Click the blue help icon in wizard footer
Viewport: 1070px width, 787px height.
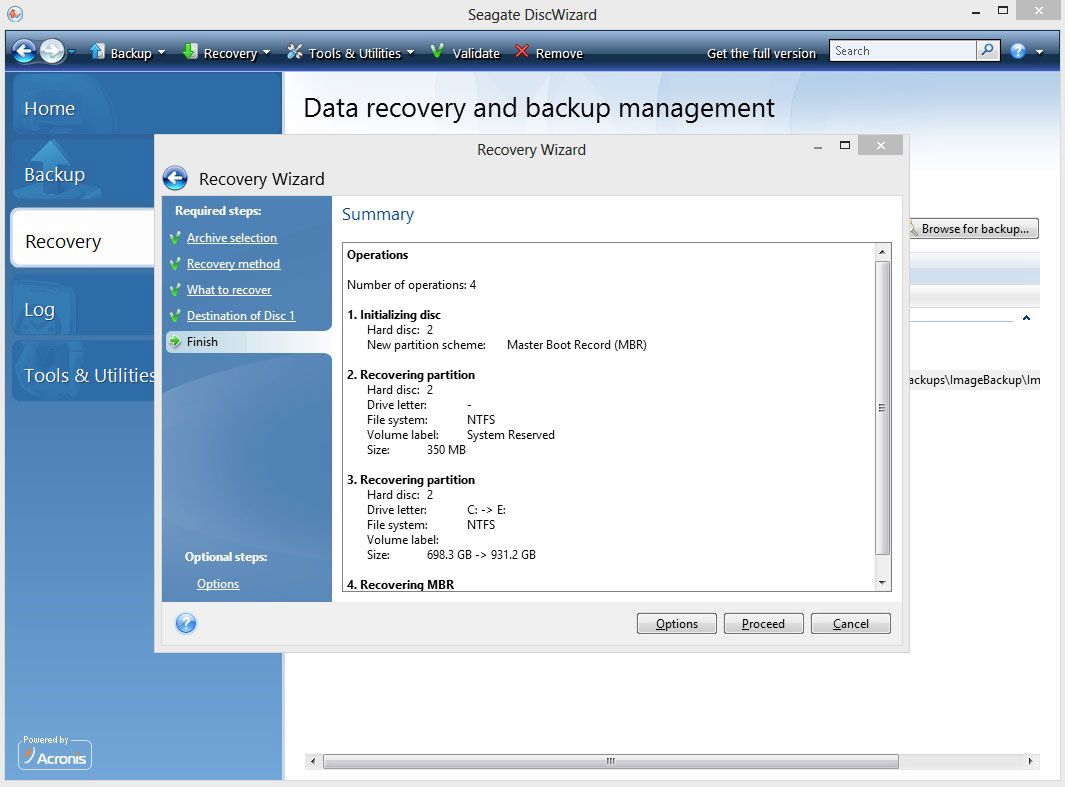186,624
